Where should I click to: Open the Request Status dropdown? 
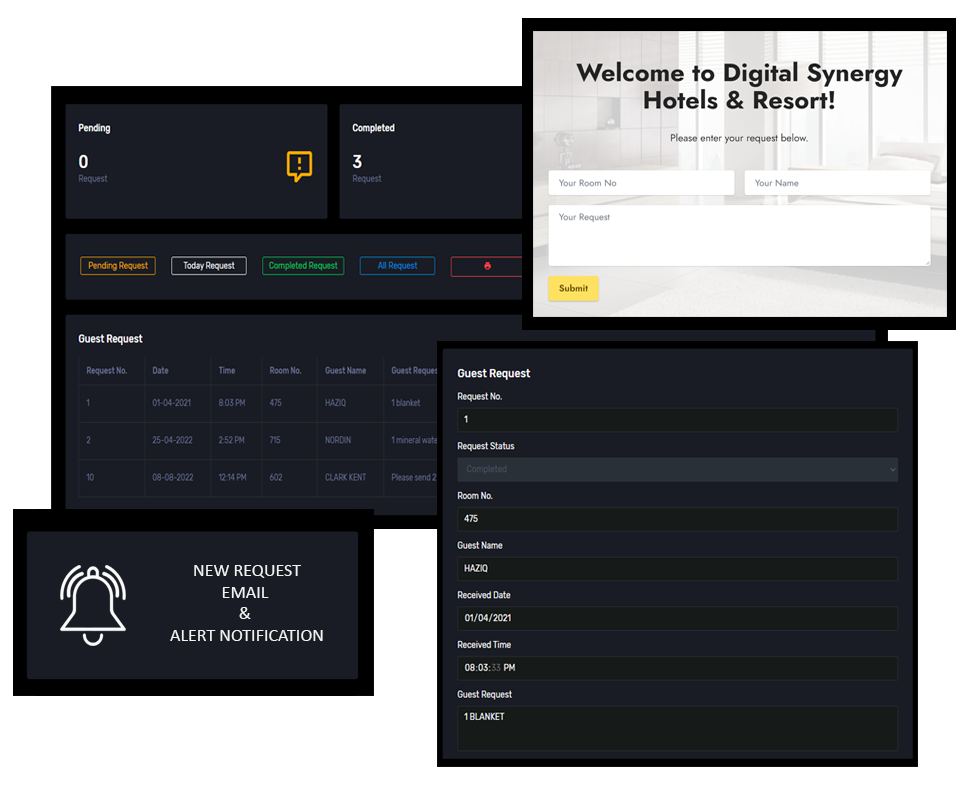pos(677,469)
